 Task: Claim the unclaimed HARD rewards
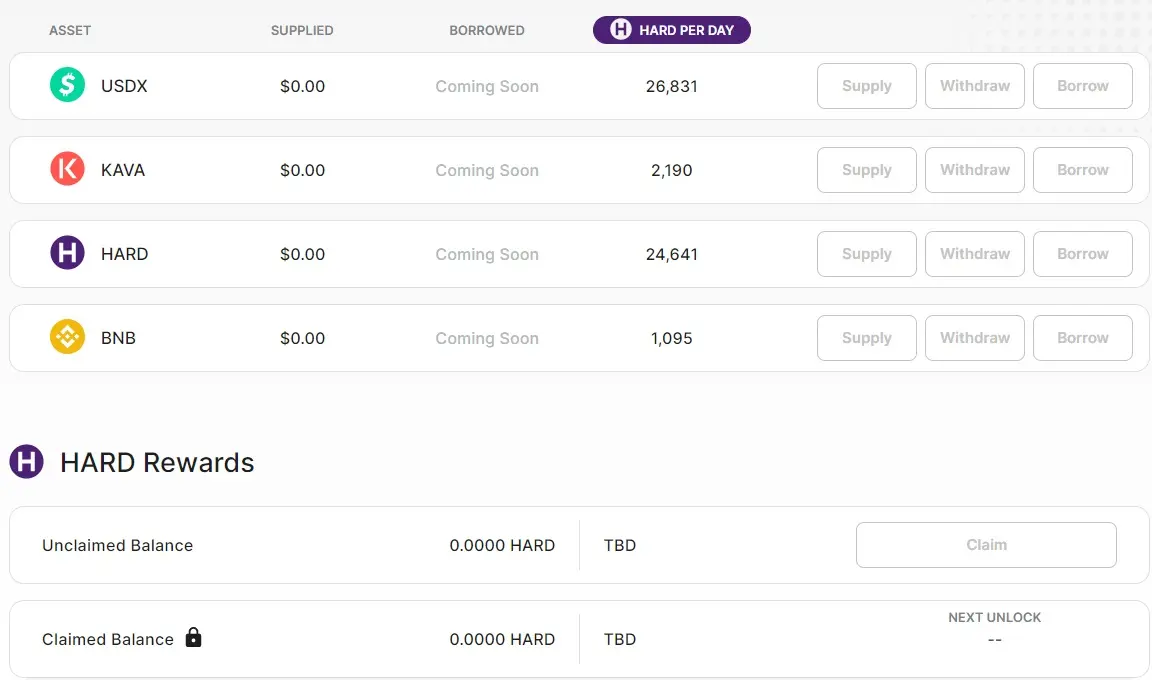[986, 545]
